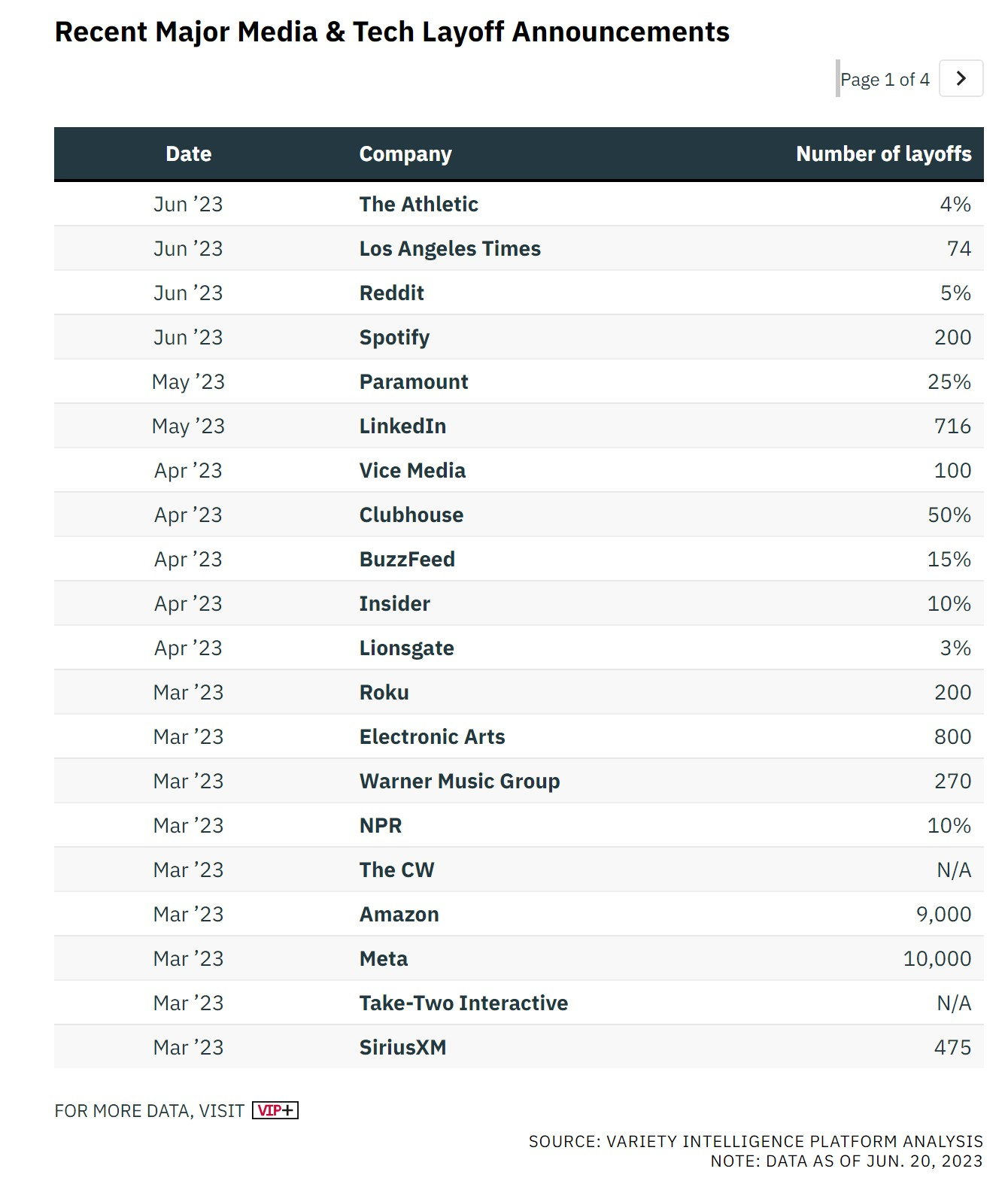Select The Athletic company name
Image resolution: width=1008 pixels, height=1199 pixels.
pos(418,204)
